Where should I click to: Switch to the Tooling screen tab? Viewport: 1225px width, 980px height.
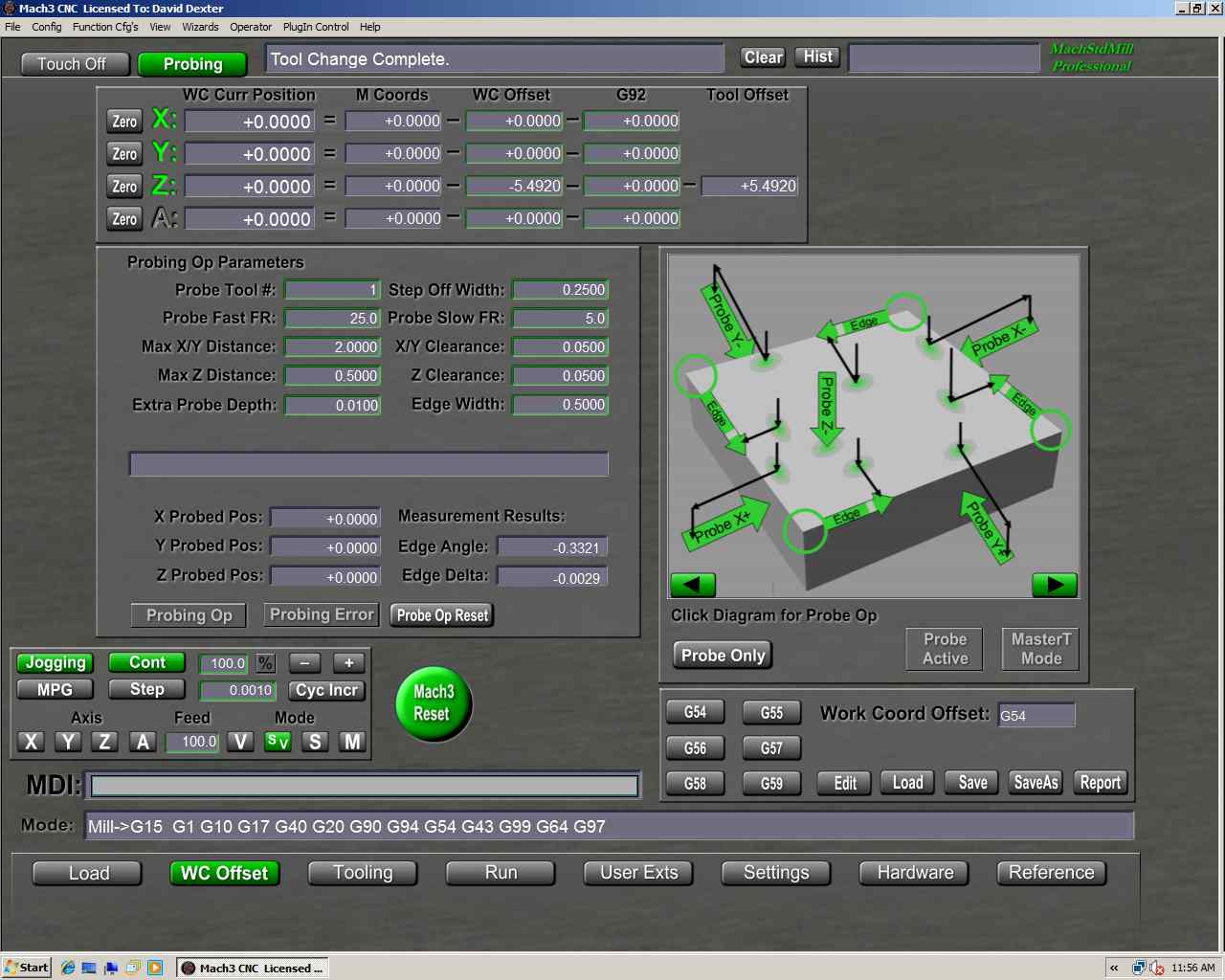tap(363, 872)
